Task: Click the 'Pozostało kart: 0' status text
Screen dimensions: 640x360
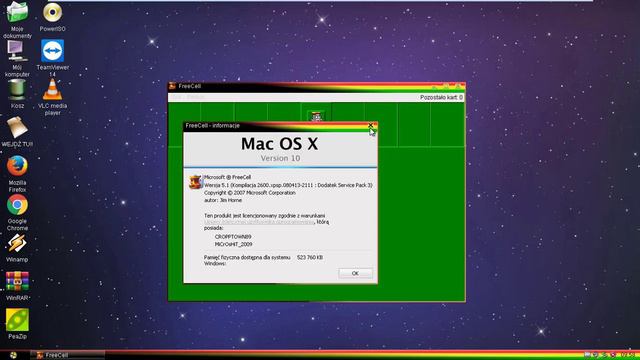Action: [x=441, y=97]
